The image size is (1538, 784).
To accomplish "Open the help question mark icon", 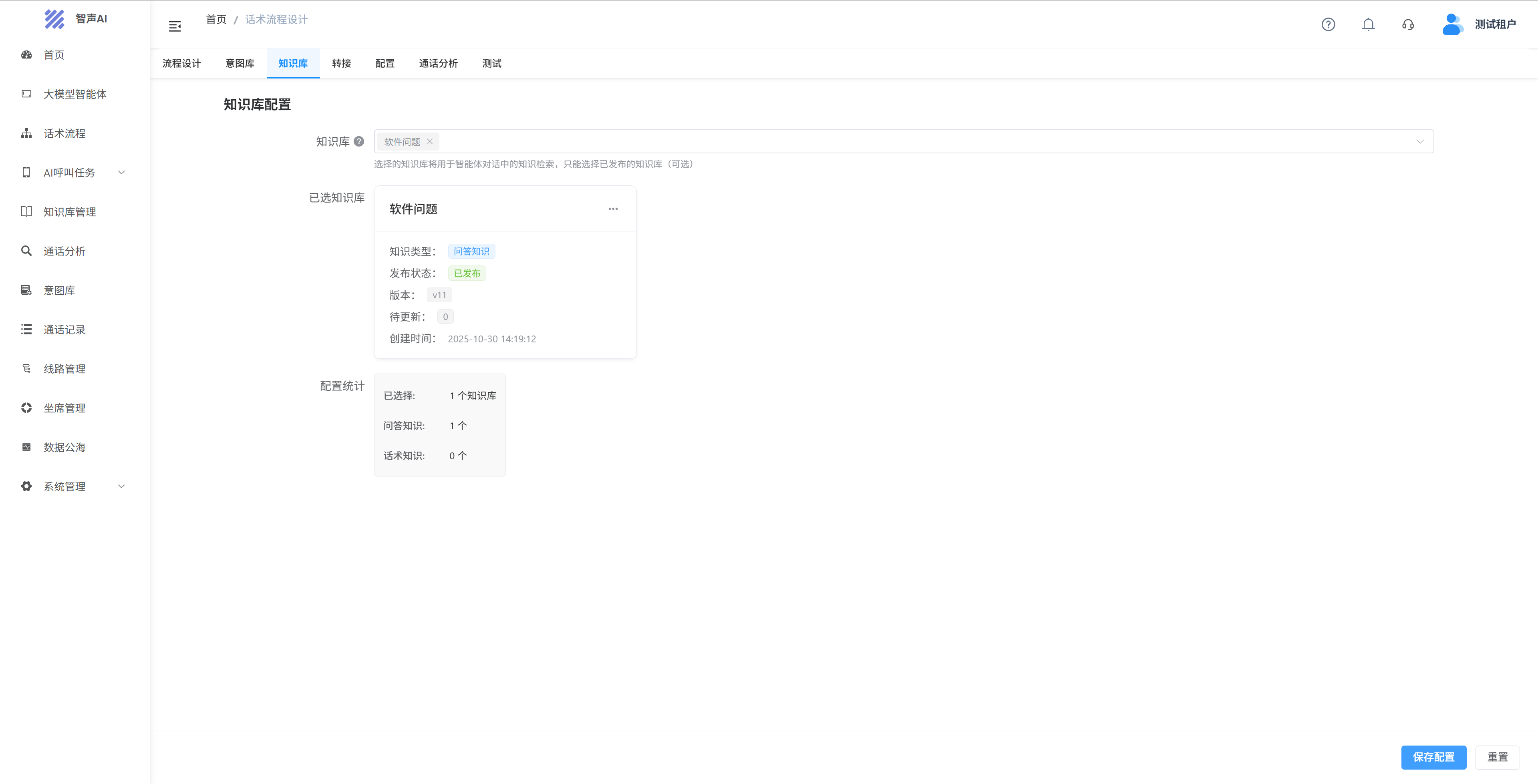I will 1328,24.
